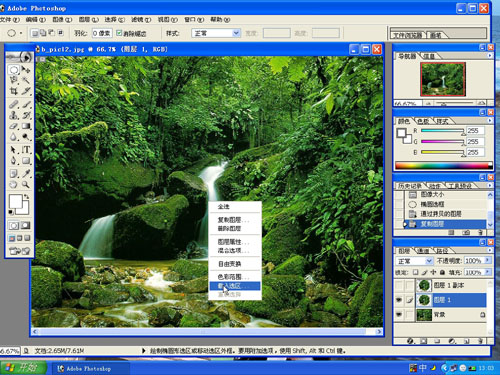Select the Gradient tool
The image size is (500, 375).
tap(26, 126)
